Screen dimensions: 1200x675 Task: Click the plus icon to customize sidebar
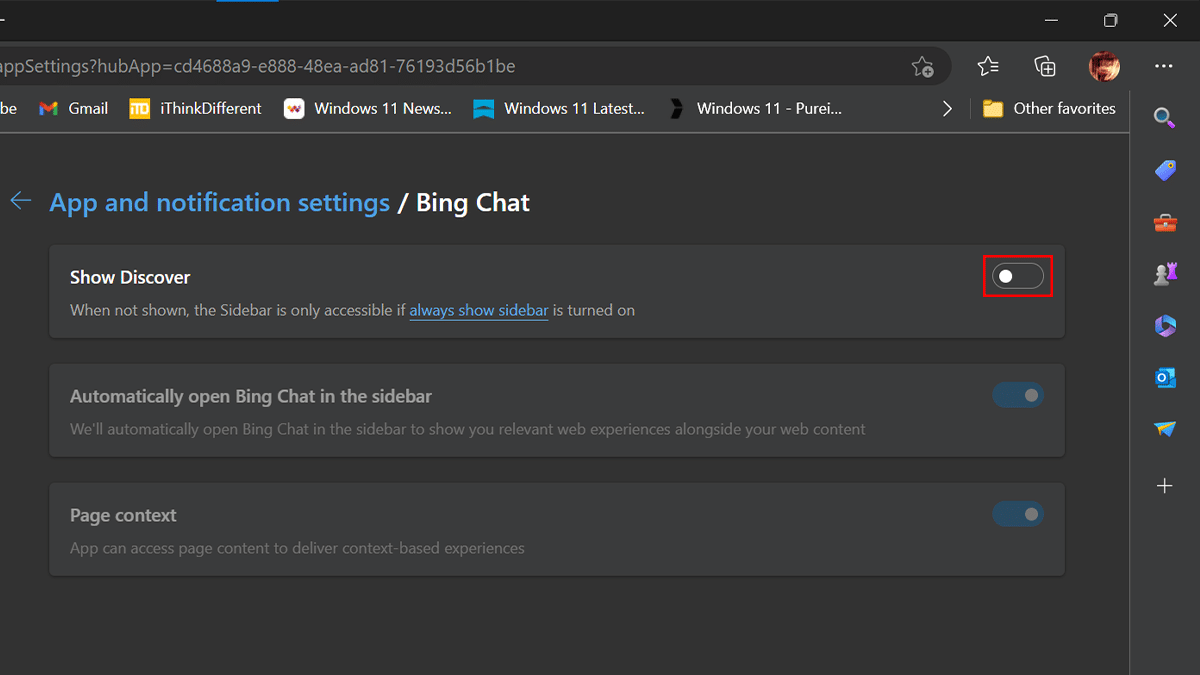[x=1164, y=486]
